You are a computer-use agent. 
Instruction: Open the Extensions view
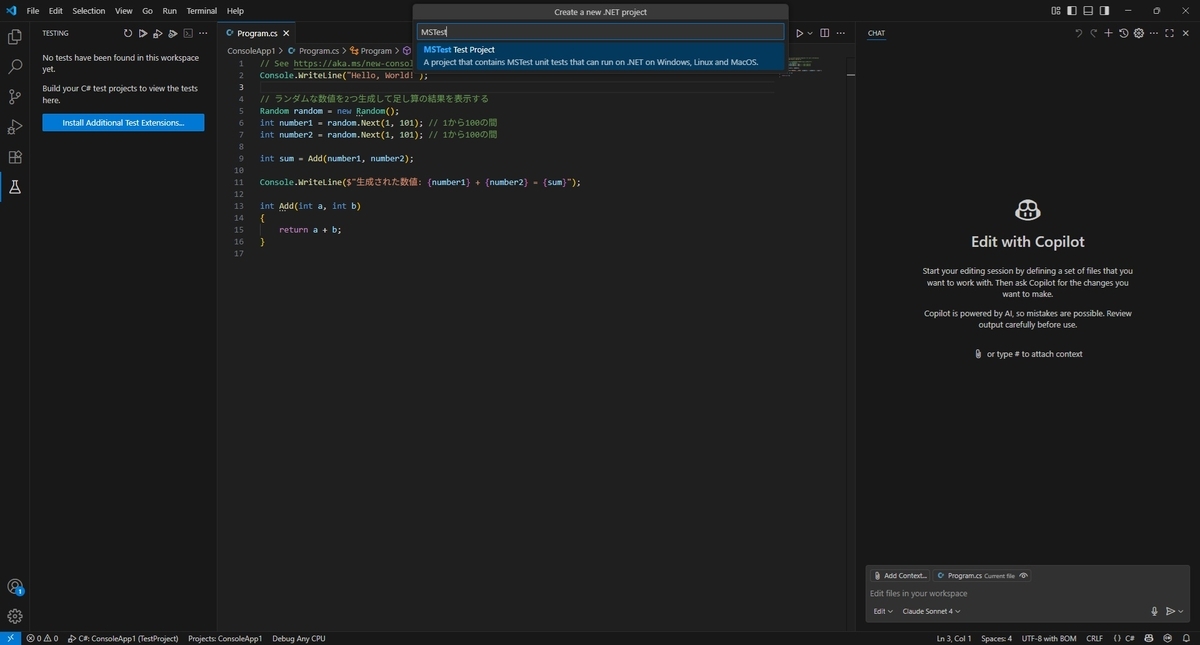click(x=15, y=157)
